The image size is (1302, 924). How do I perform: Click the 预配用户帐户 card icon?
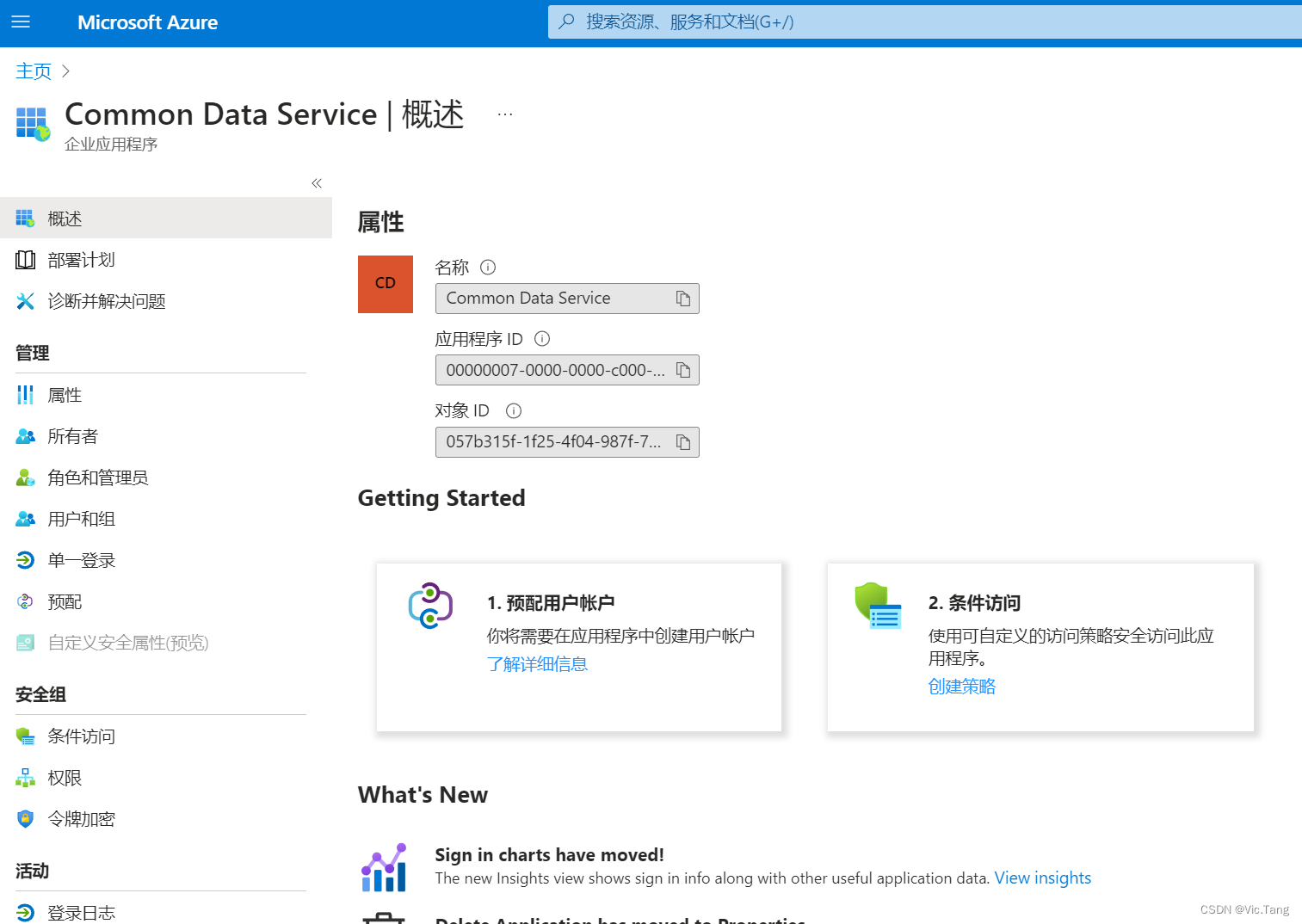coord(430,606)
